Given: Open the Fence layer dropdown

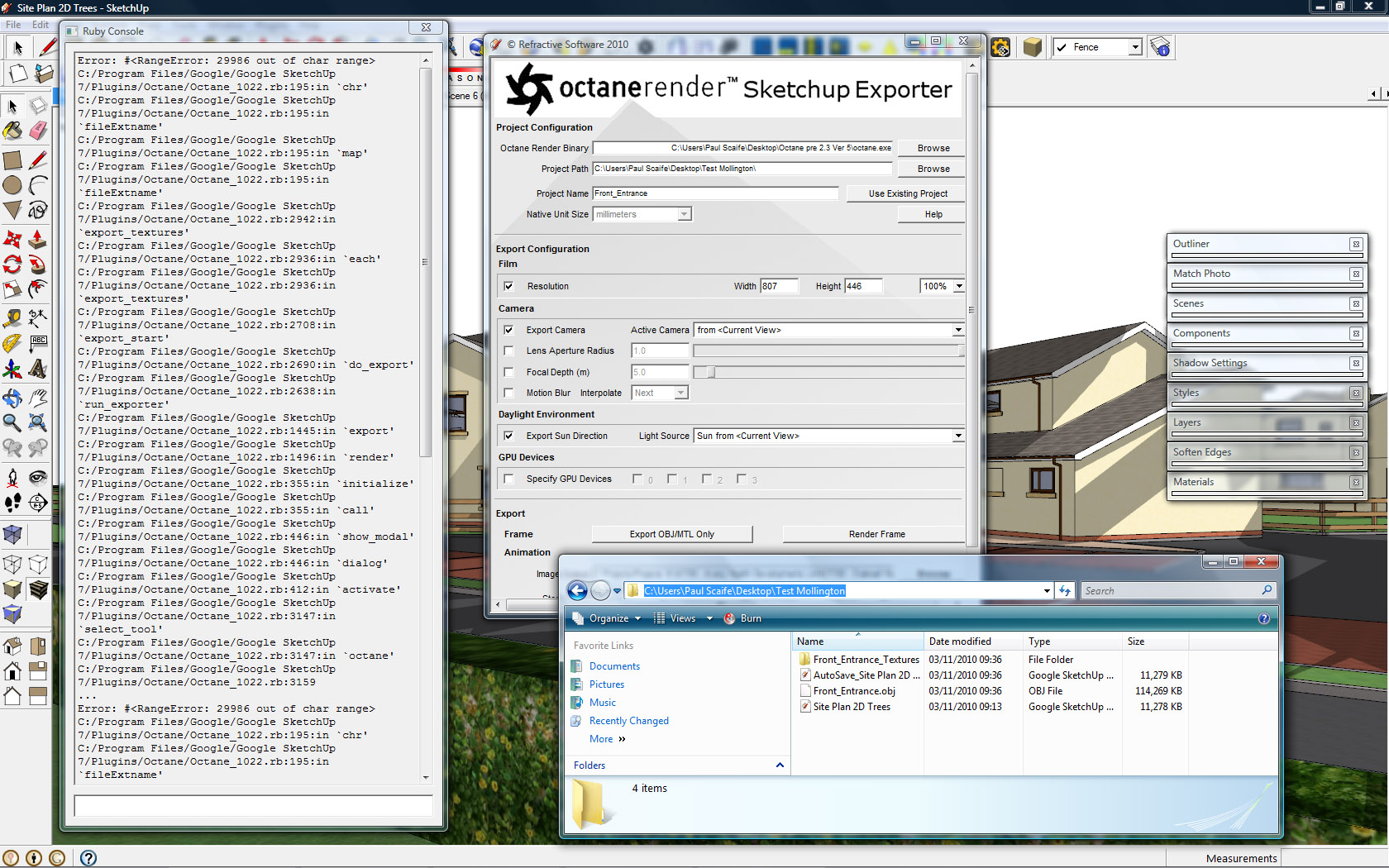Looking at the screenshot, I should point(1135,47).
